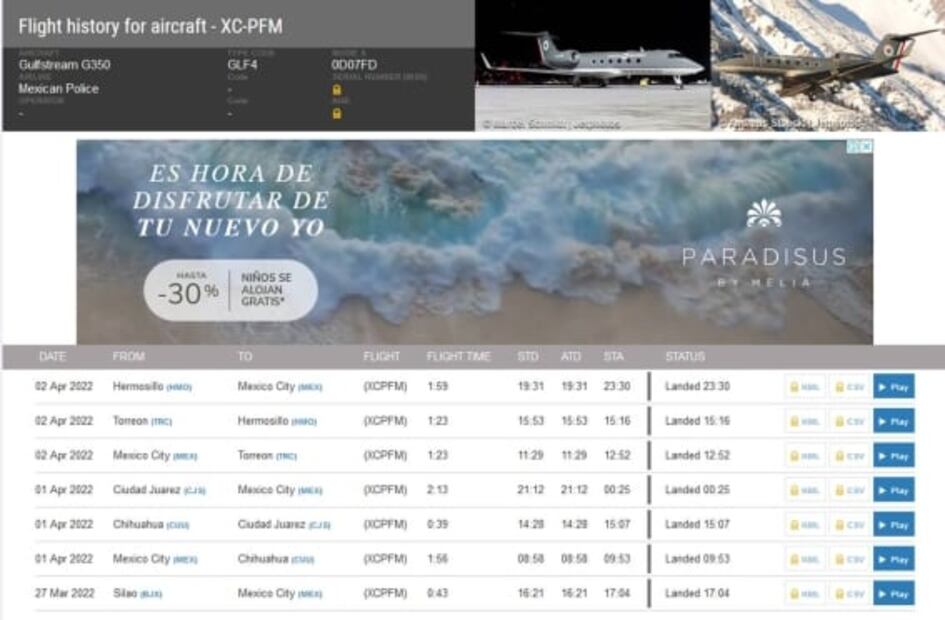This screenshot has height=620, width=945.
Task: Play the Hermosillo to Mexico City flight
Action: (x=893, y=387)
